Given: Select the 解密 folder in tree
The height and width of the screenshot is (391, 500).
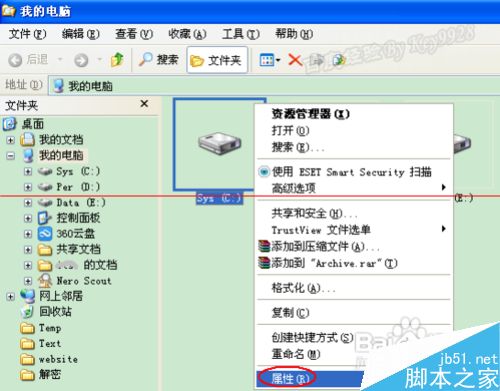Looking at the screenshot, I should [40, 375].
